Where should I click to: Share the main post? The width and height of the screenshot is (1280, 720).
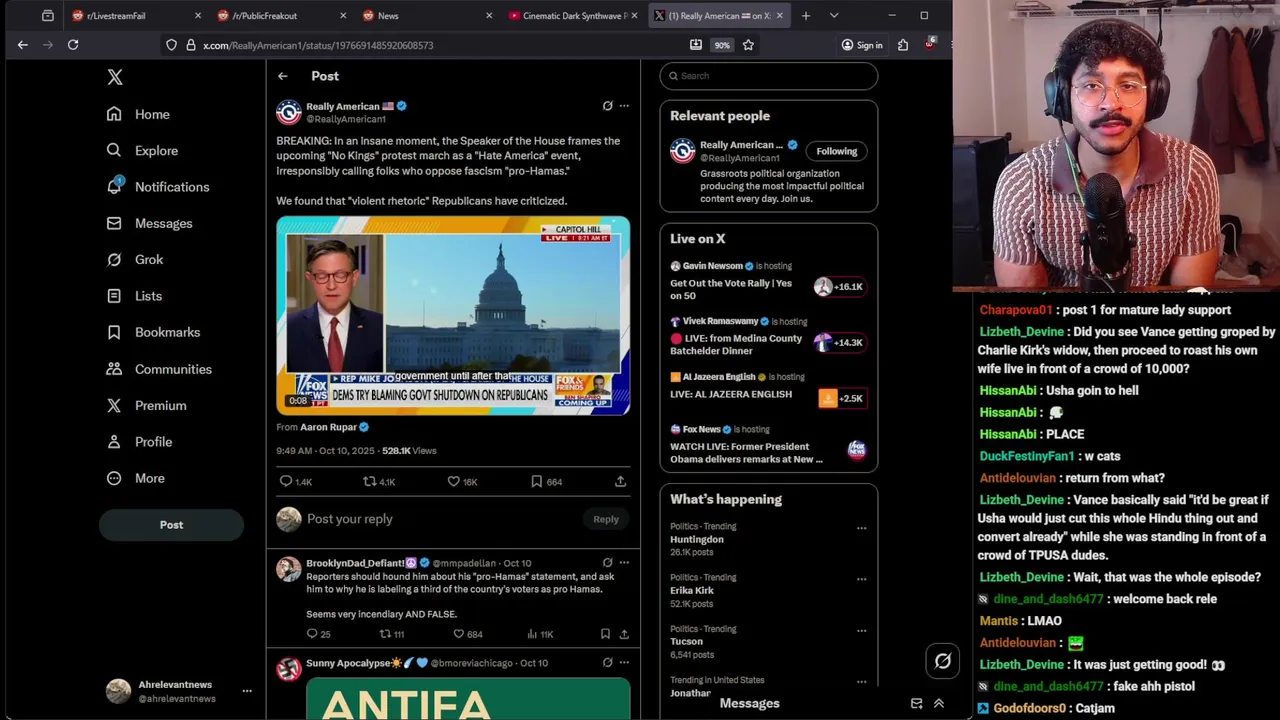(x=620, y=482)
